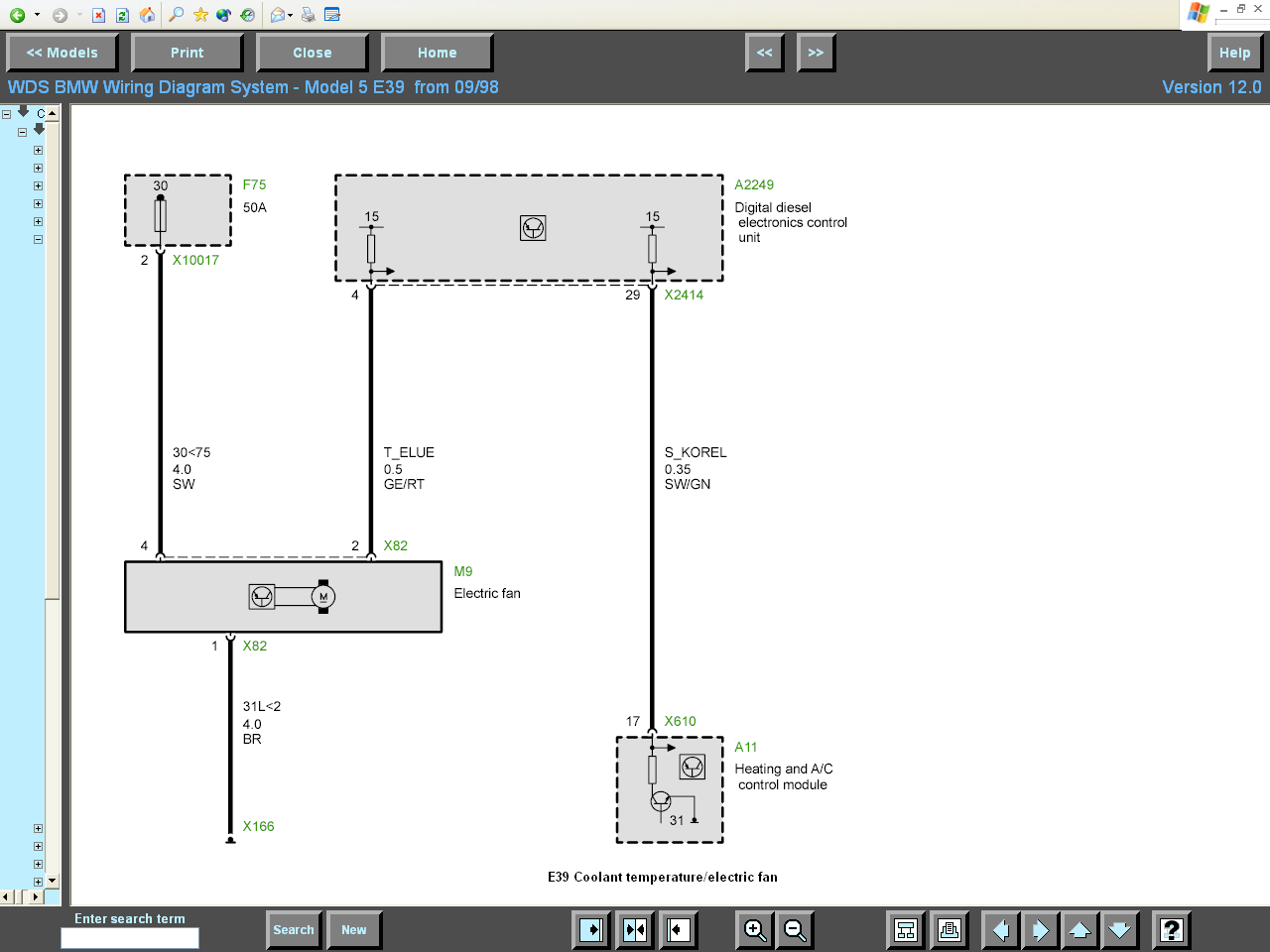Viewport: 1270px width, 952px height.
Task: Open the A2249 component label
Action: pos(754,184)
